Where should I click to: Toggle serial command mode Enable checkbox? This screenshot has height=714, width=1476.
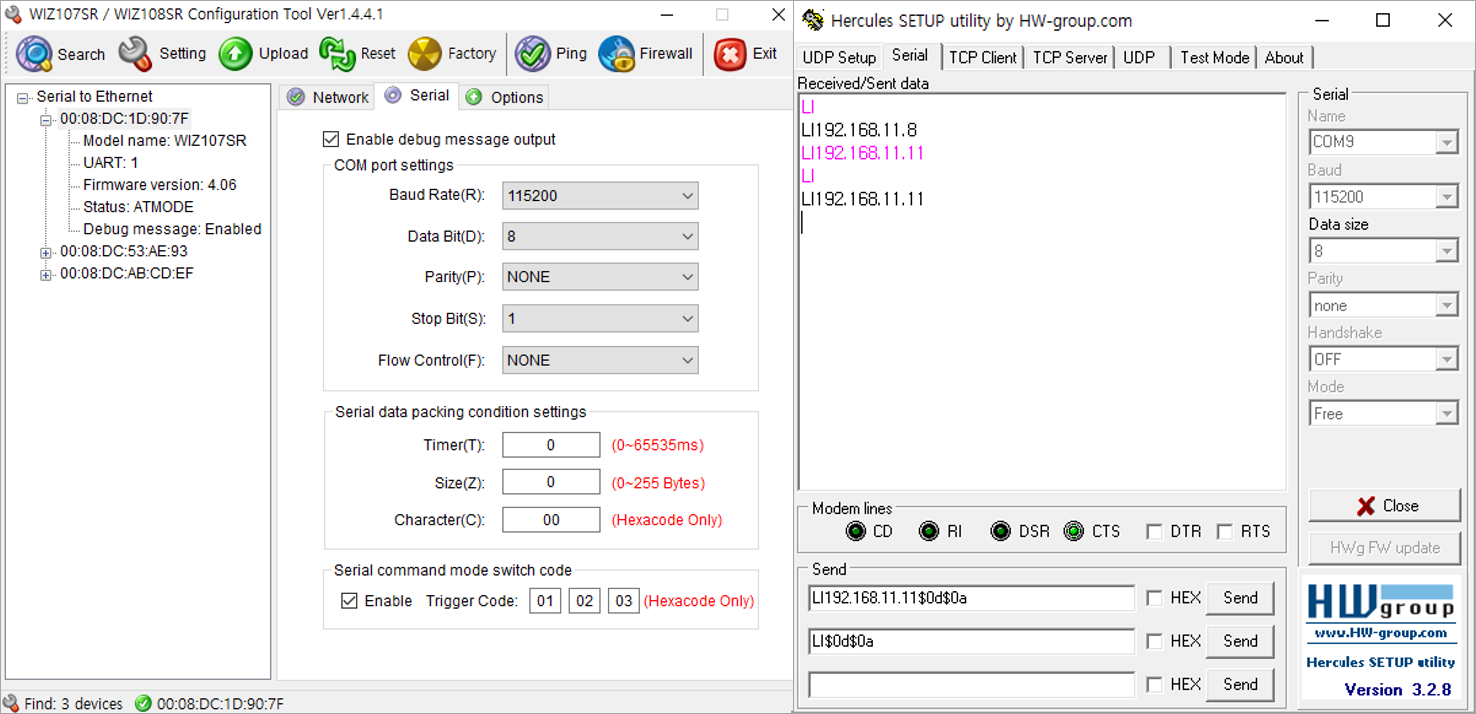pyautogui.click(x=349, y=601)
